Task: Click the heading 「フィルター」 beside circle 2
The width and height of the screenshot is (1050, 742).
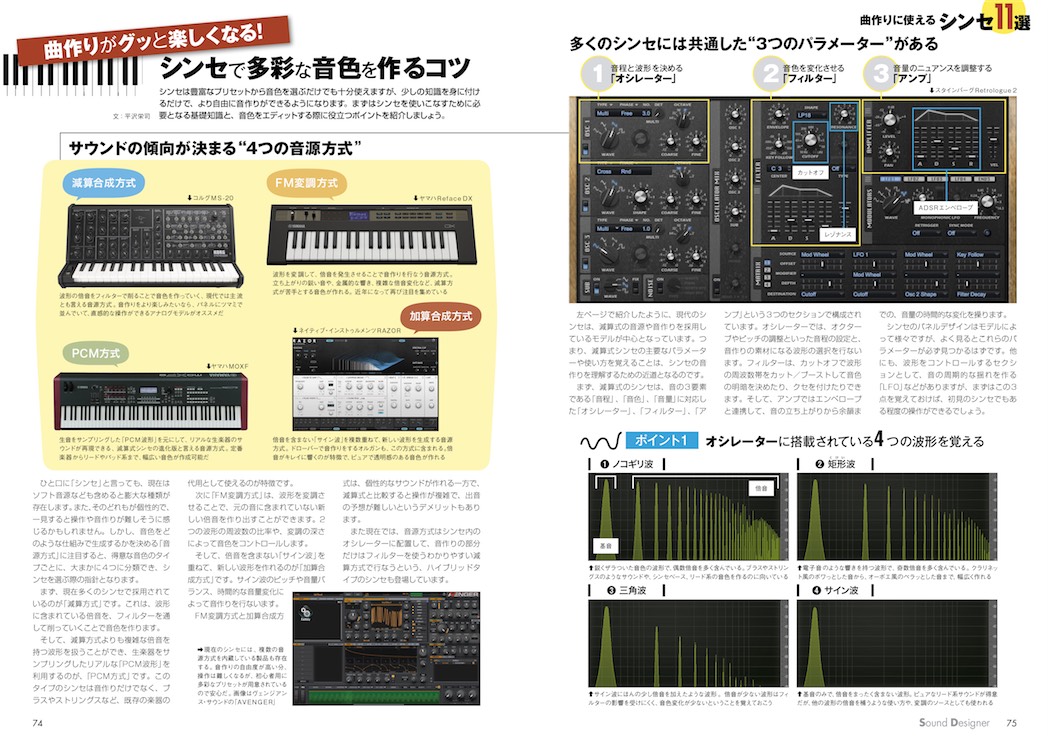Action: point(811,79)
